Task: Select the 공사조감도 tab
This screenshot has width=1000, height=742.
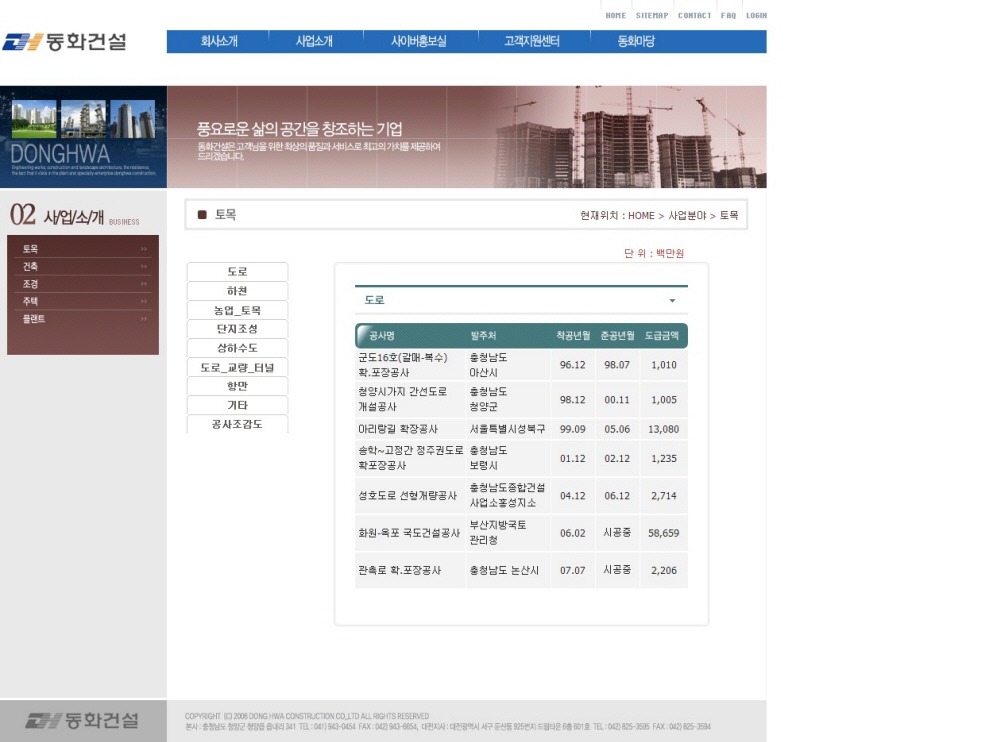Action: pyautogui.click(x=237, y=424)
